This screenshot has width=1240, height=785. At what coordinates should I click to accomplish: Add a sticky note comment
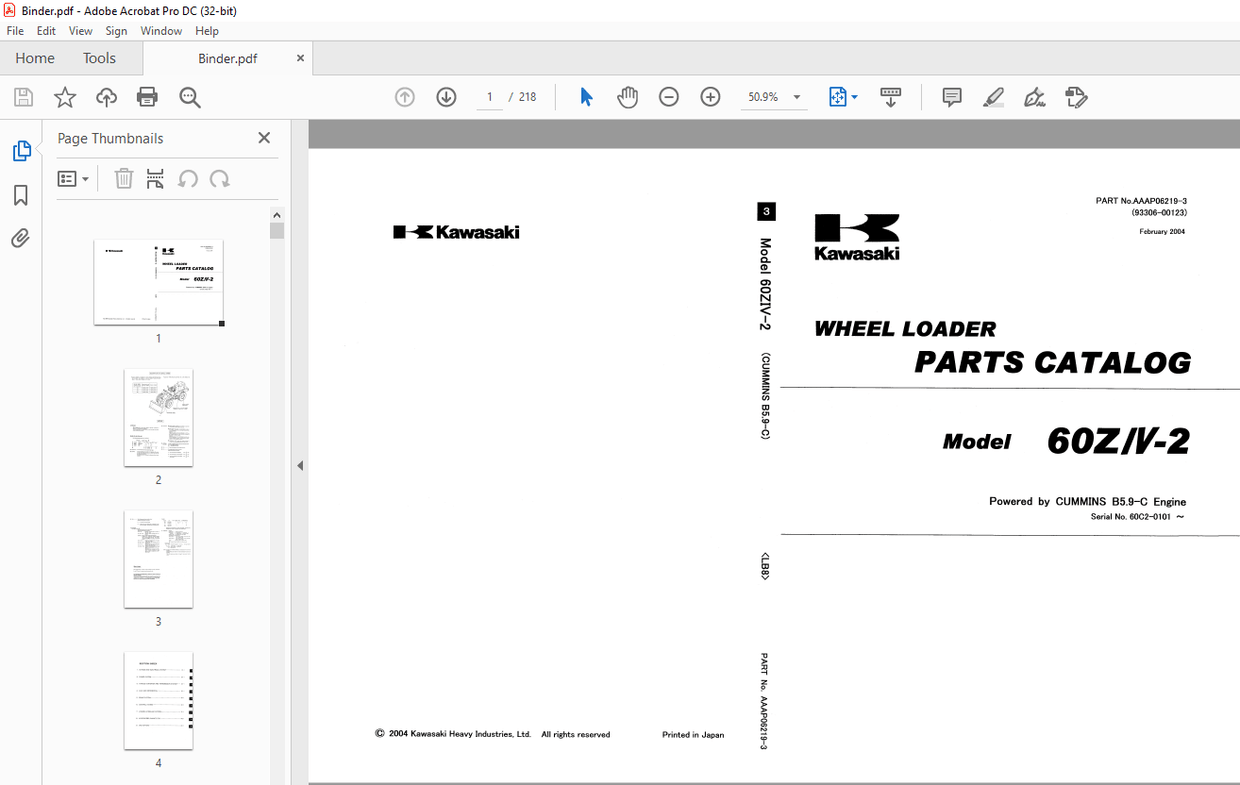coord(951,96)
